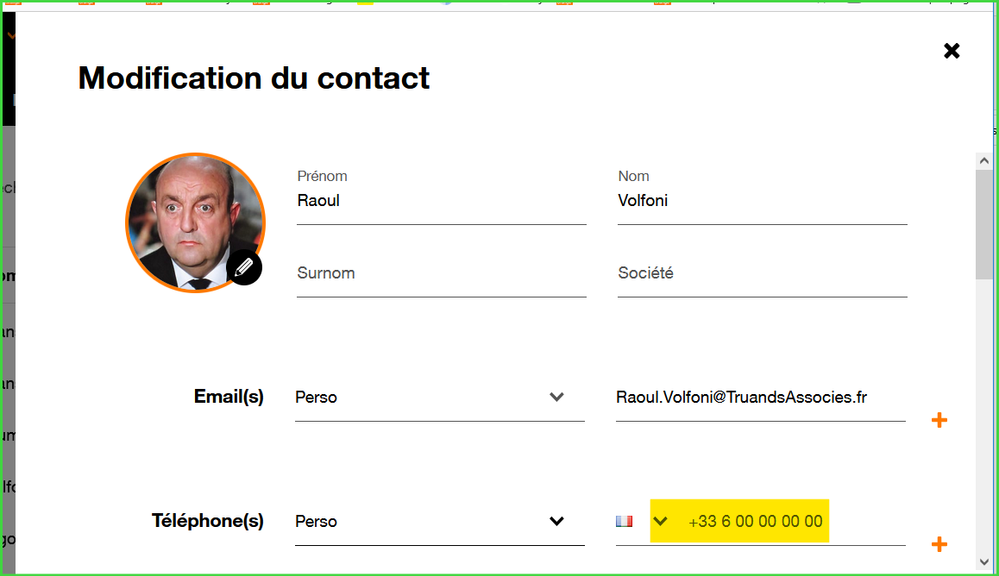Click the scrollbar up arrow
Viewport: 999px width, 576px height.
(984, 160)
